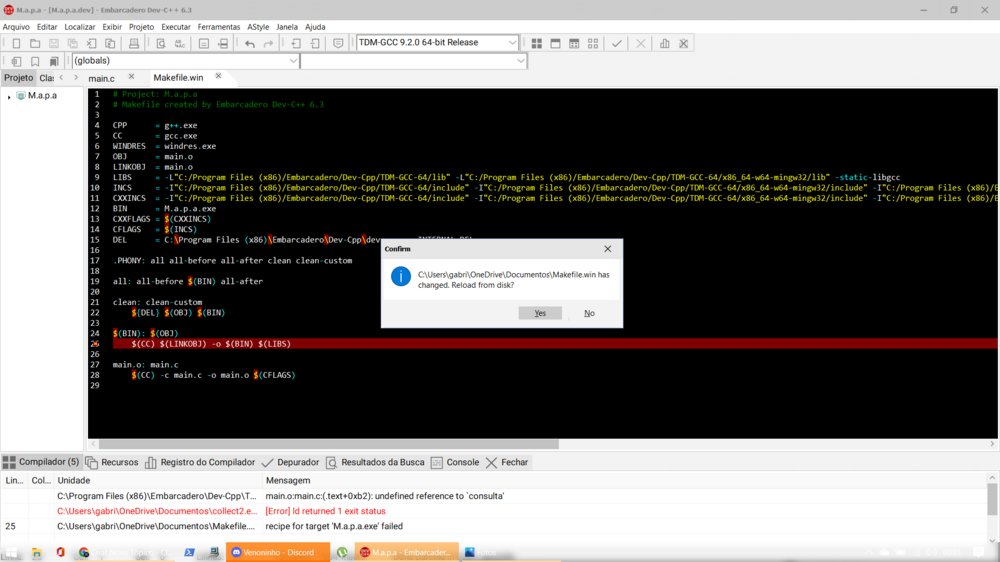Open the TDM-GCC compiler set dropdown
Screen dimensions: 1000x562
pos(512,43)
